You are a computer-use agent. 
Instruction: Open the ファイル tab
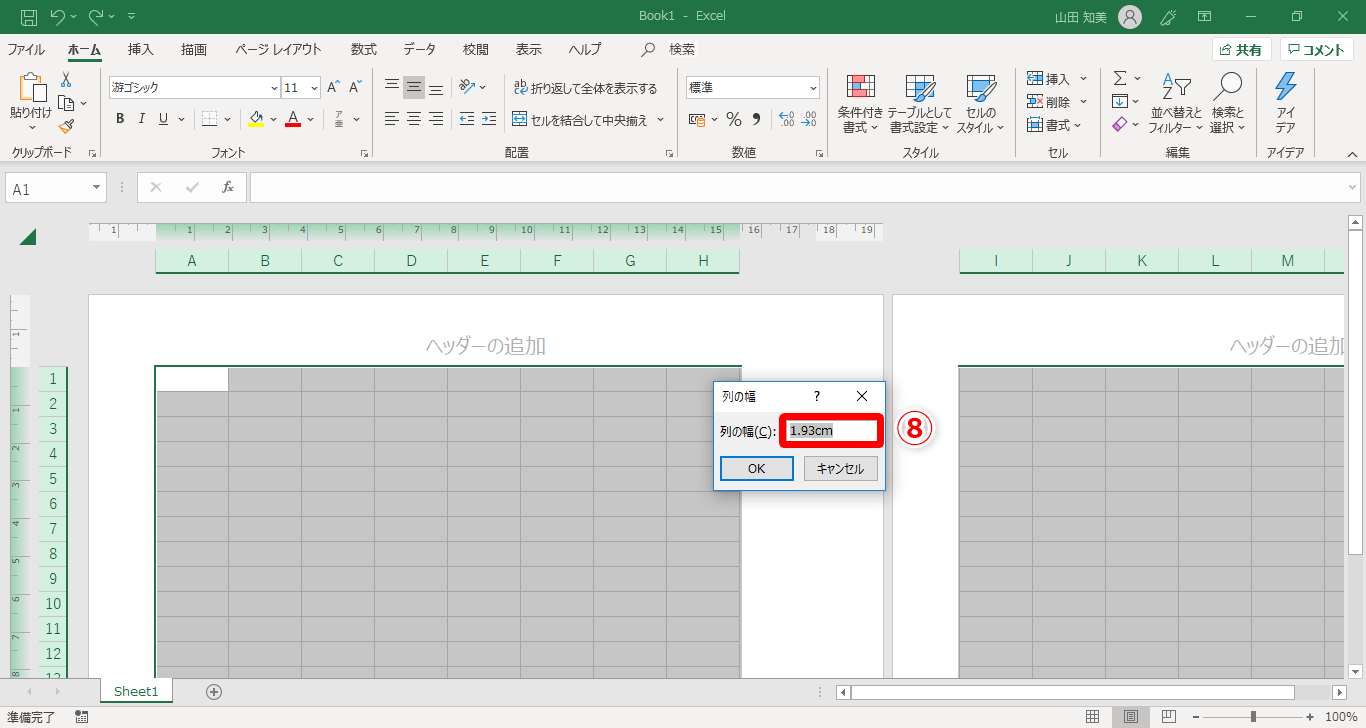(26, 49)
